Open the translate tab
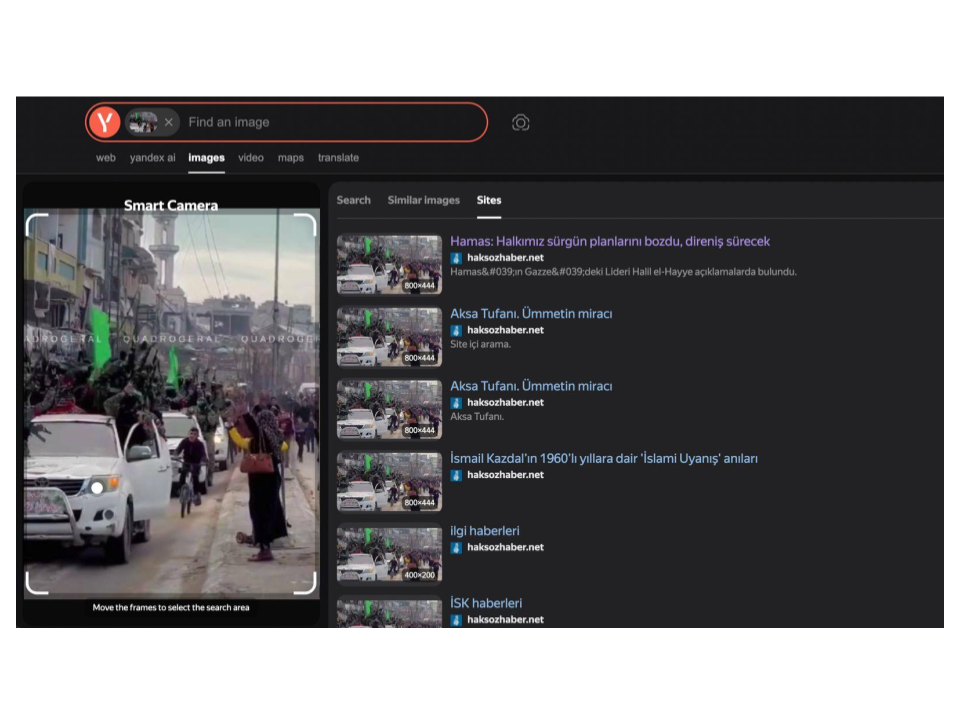This screenshot has height=720, width=960. coord(338,158)
